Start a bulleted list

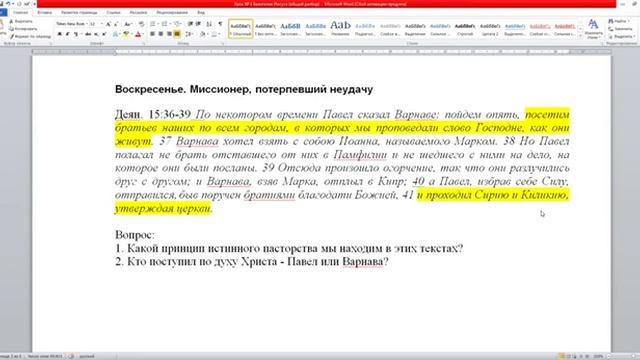point(153,24)
